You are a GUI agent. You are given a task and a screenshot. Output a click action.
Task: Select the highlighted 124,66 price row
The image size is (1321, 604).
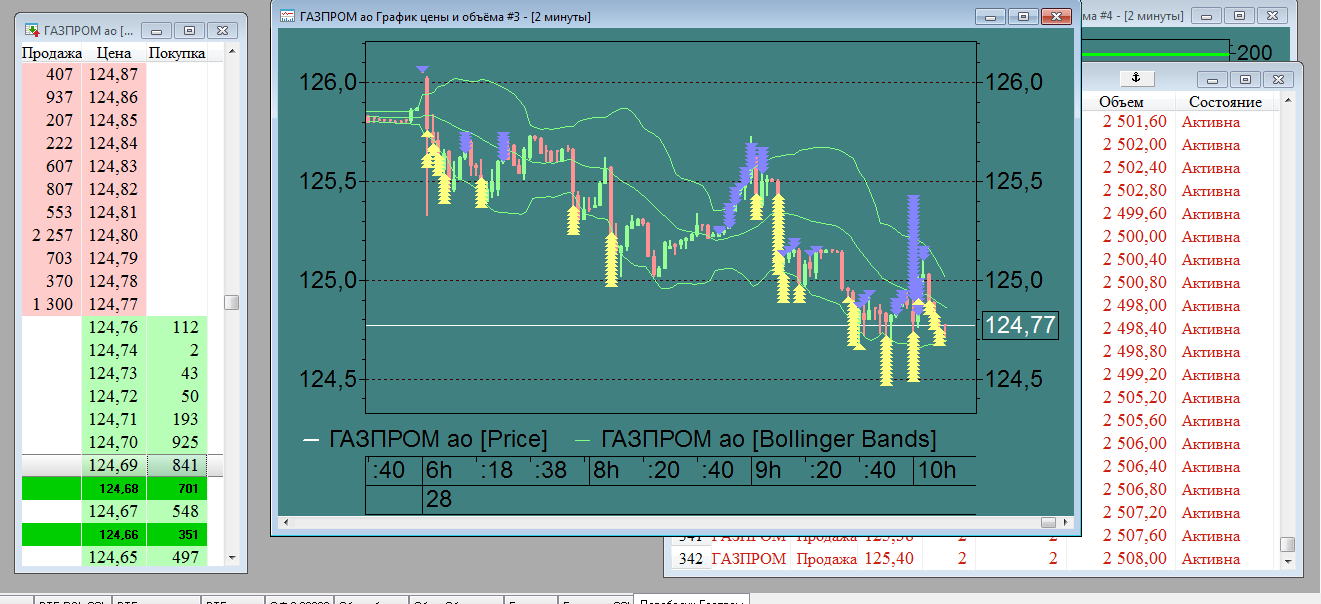[114, 534]
